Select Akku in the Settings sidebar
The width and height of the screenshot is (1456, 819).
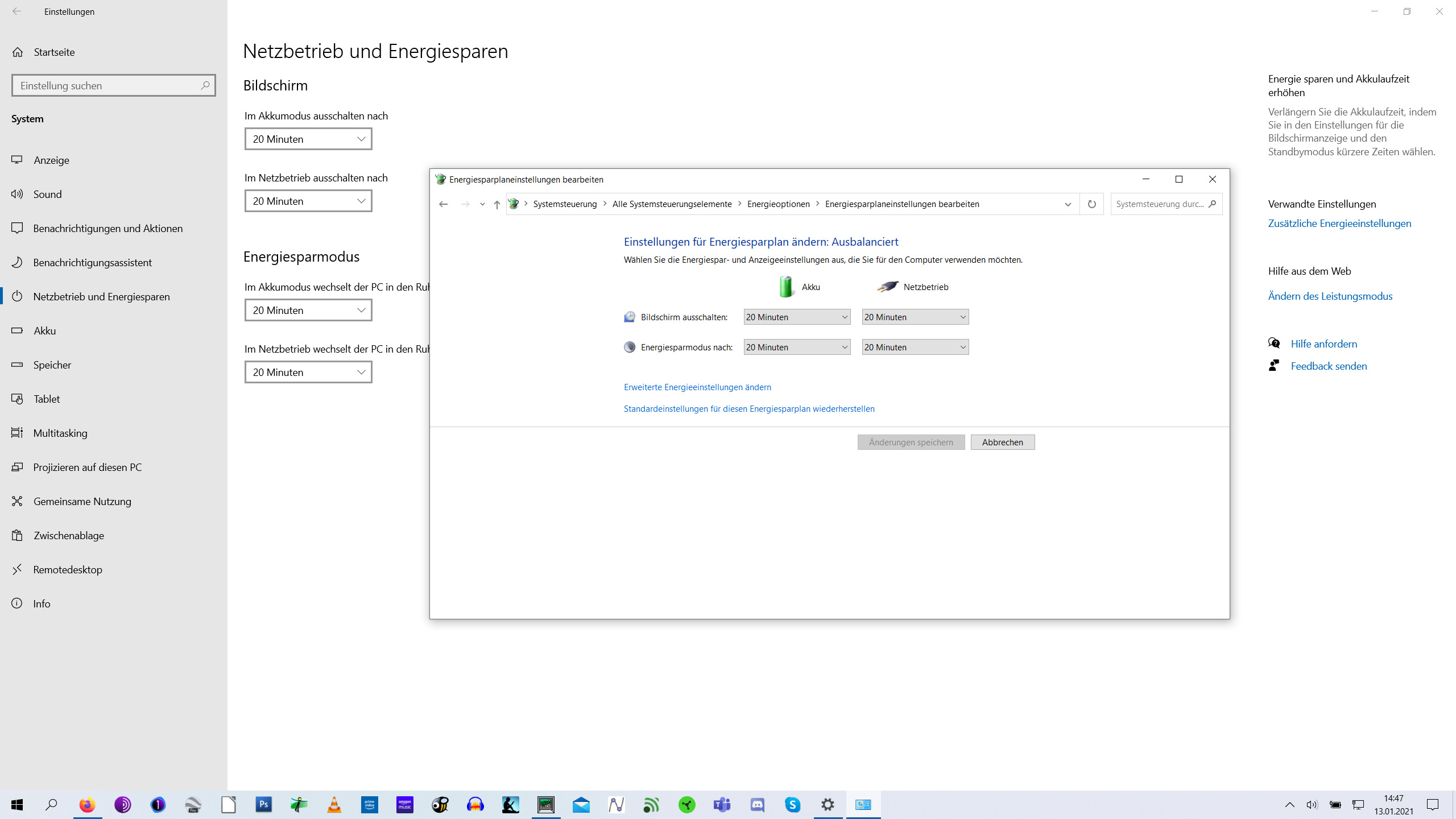coord(44,331)
